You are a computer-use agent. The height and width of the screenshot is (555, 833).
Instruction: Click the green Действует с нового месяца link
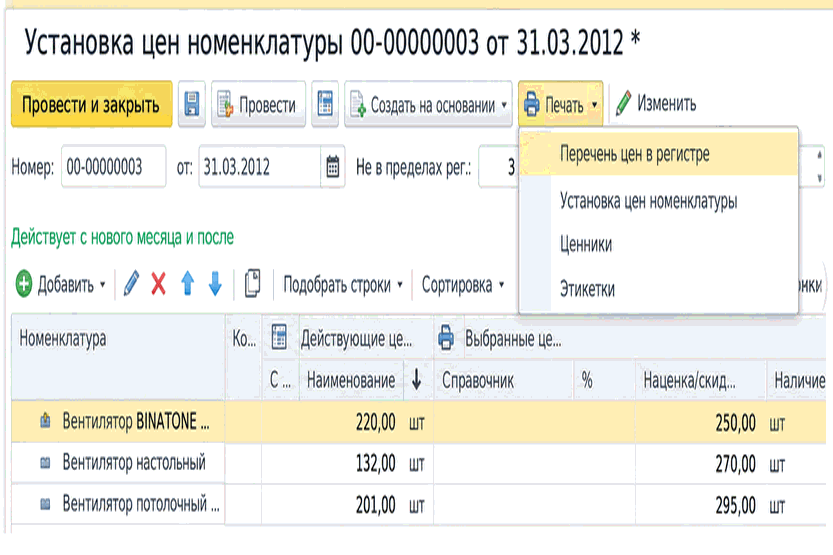122,237
